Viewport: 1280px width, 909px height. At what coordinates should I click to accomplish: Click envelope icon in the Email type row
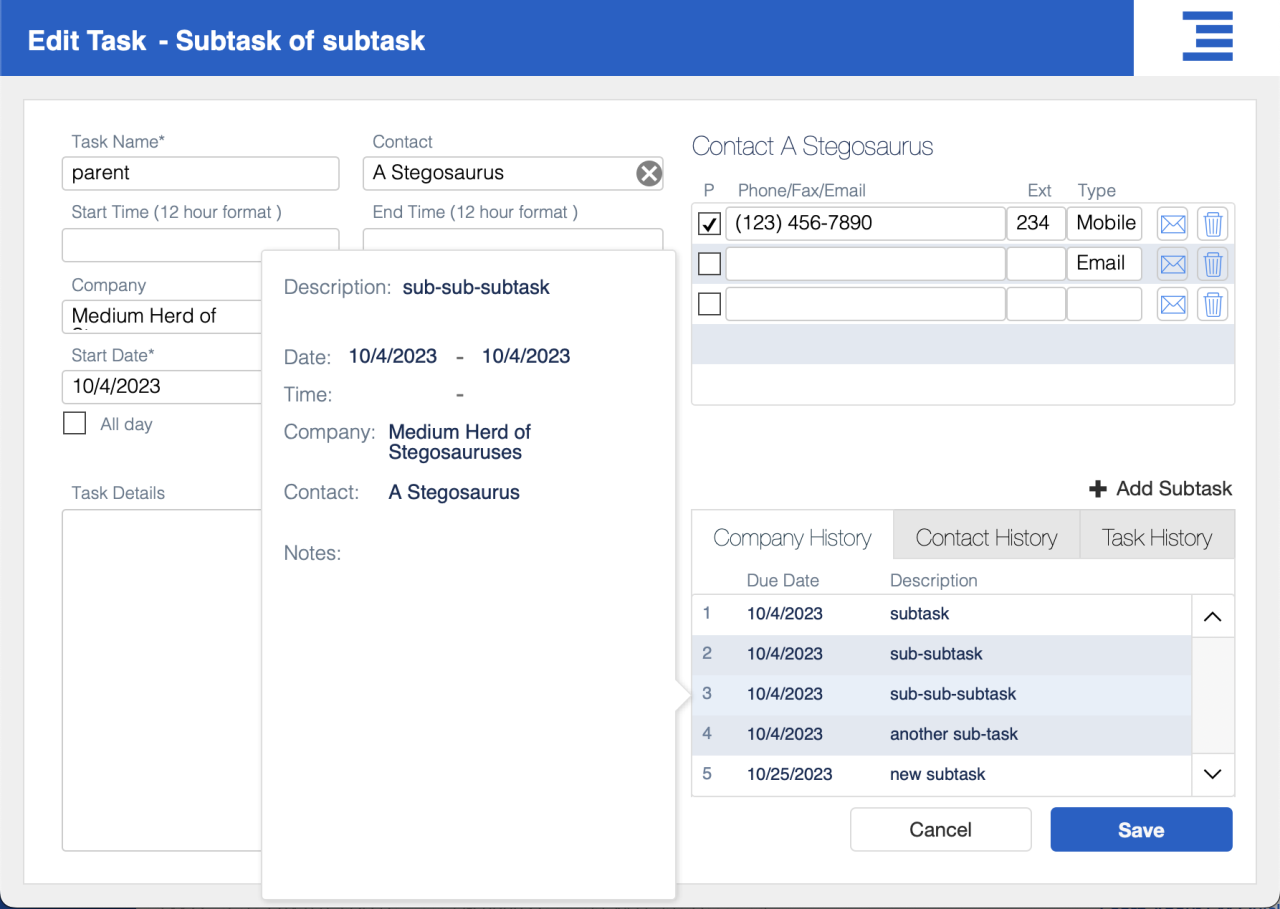tap(1173, 264)
